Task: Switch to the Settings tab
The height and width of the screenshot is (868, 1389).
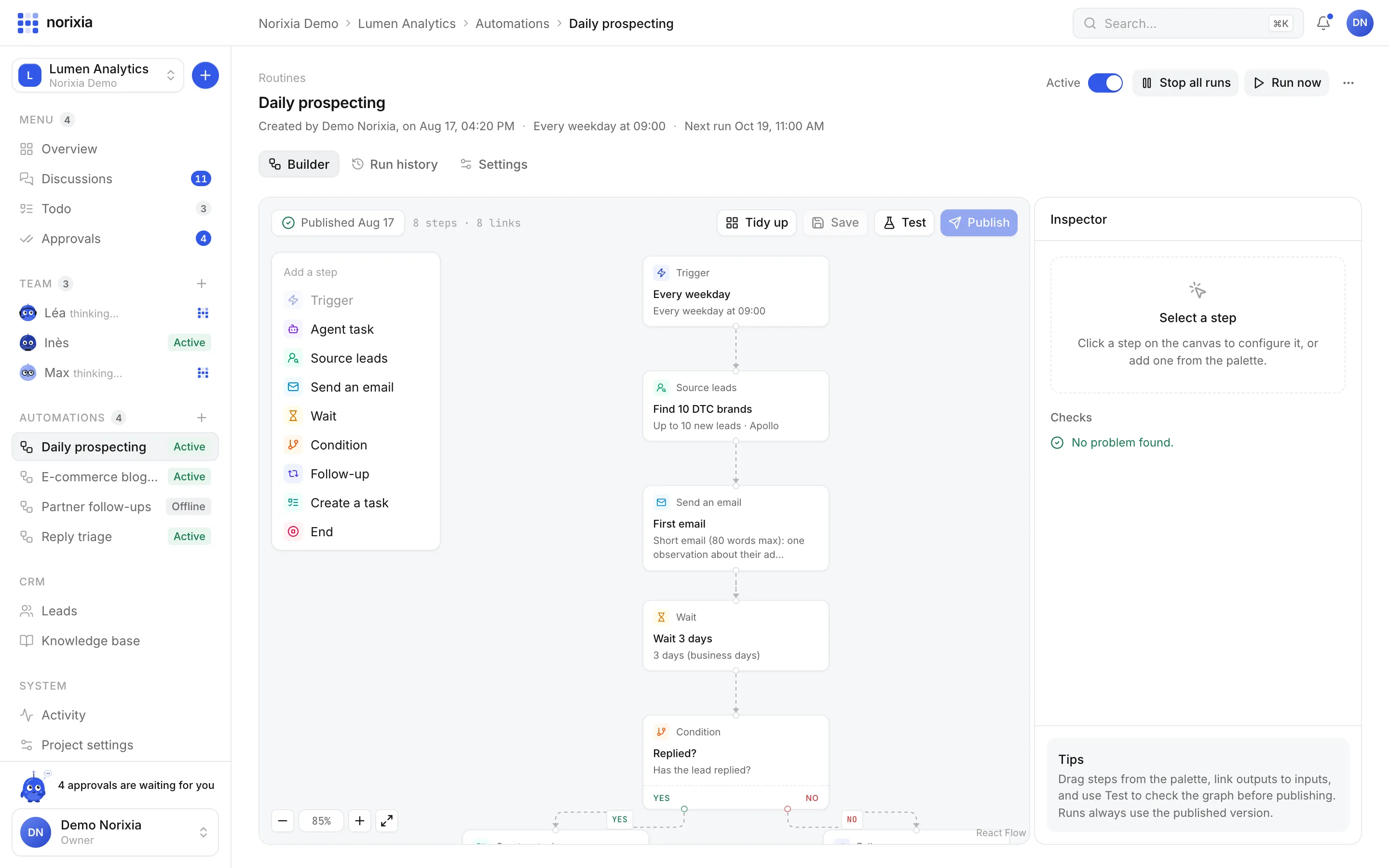Action: click(493, 164)
